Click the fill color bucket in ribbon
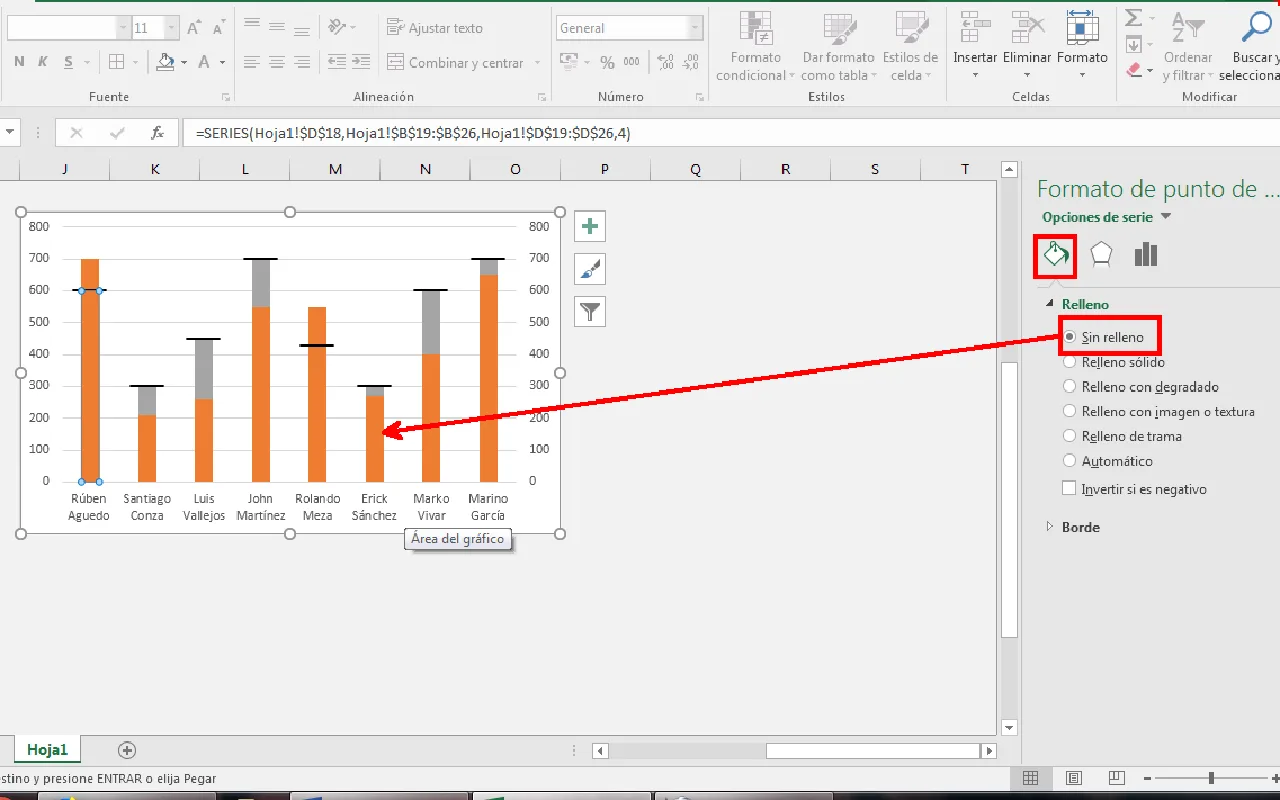The width and height of the screenshot is (1280, 800). point(166,62)
